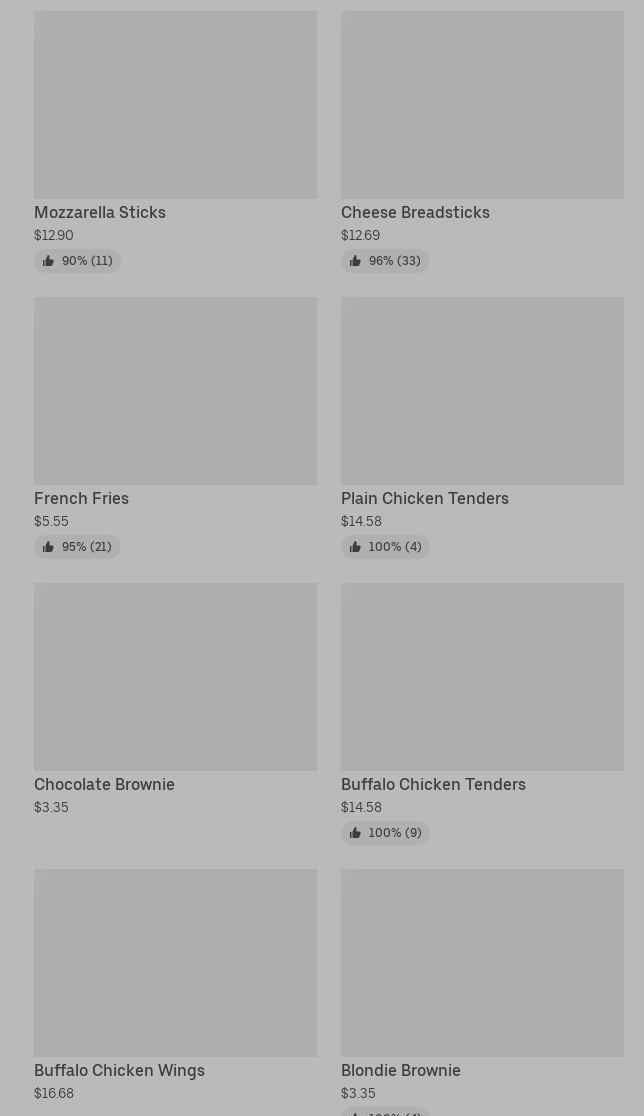Open the Chocolate Brownie item photo

point(176,677)
